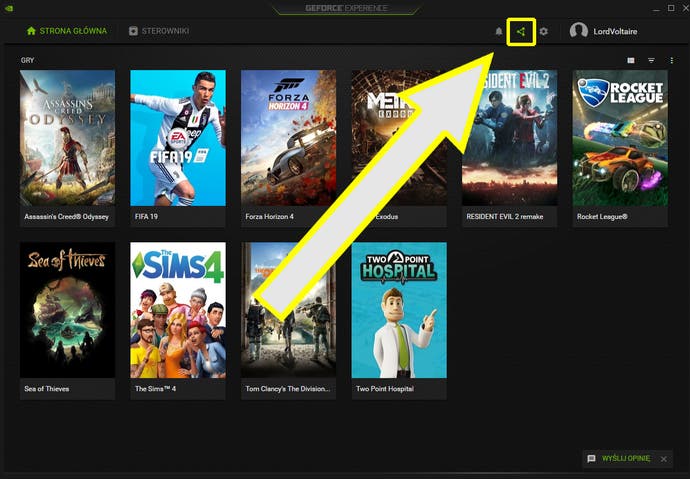690x479 pixels.
Task: Click the Sea of Thieves title label
Action: click(x=47, y=388)
